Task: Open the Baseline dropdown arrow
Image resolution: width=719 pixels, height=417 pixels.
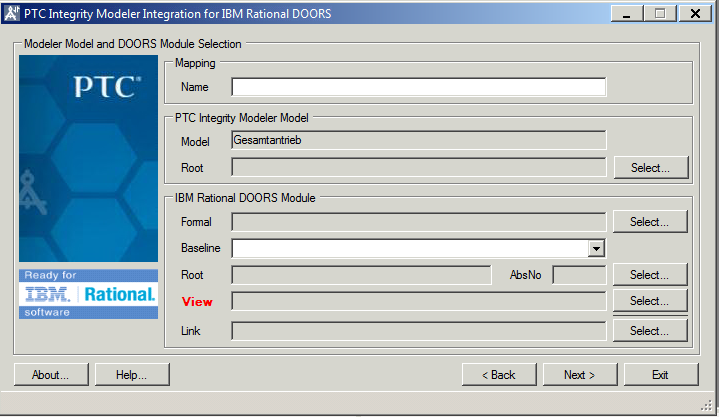Action: (596, 248)
